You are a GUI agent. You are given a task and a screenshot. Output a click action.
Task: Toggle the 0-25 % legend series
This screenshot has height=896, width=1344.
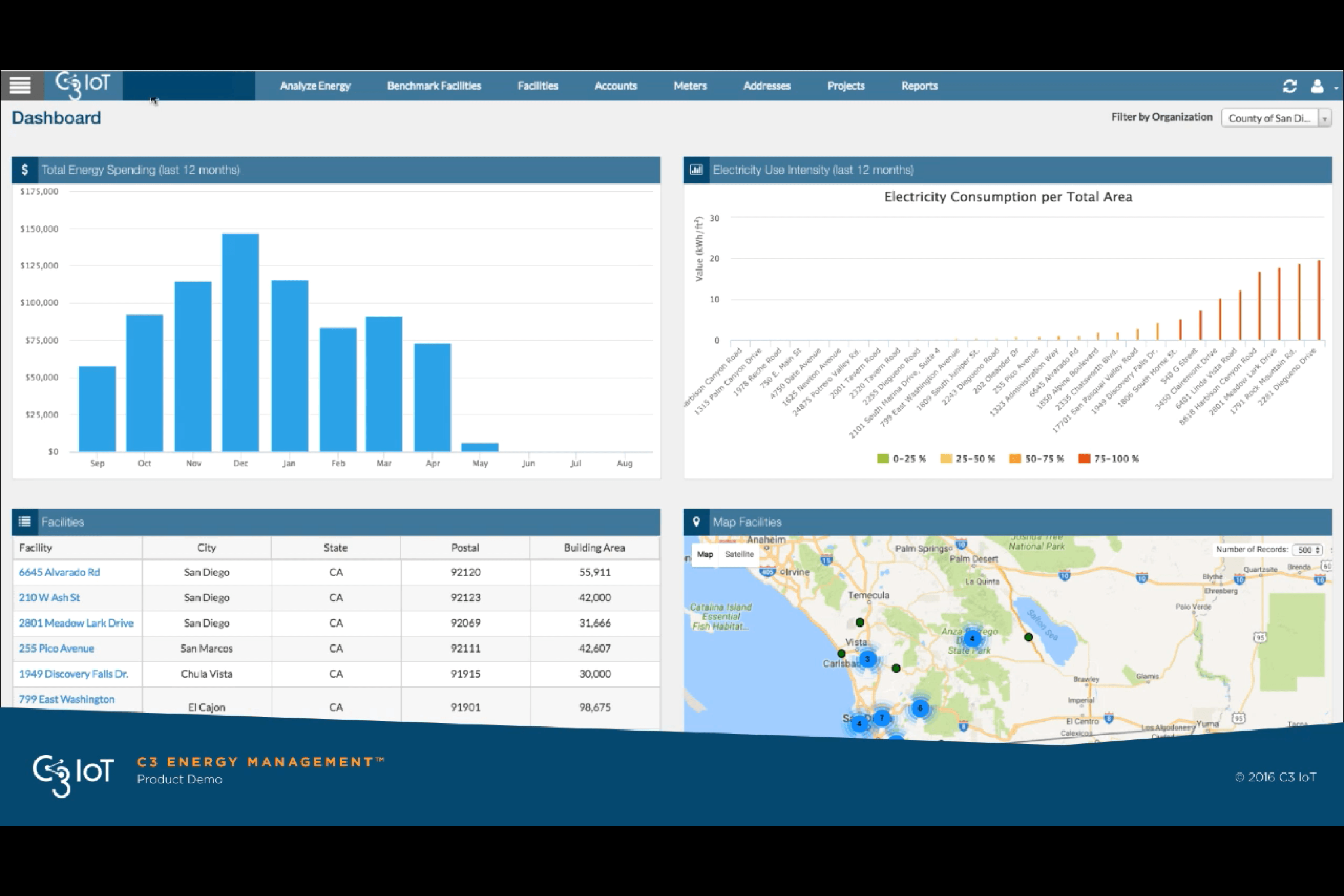coord(901,459)
